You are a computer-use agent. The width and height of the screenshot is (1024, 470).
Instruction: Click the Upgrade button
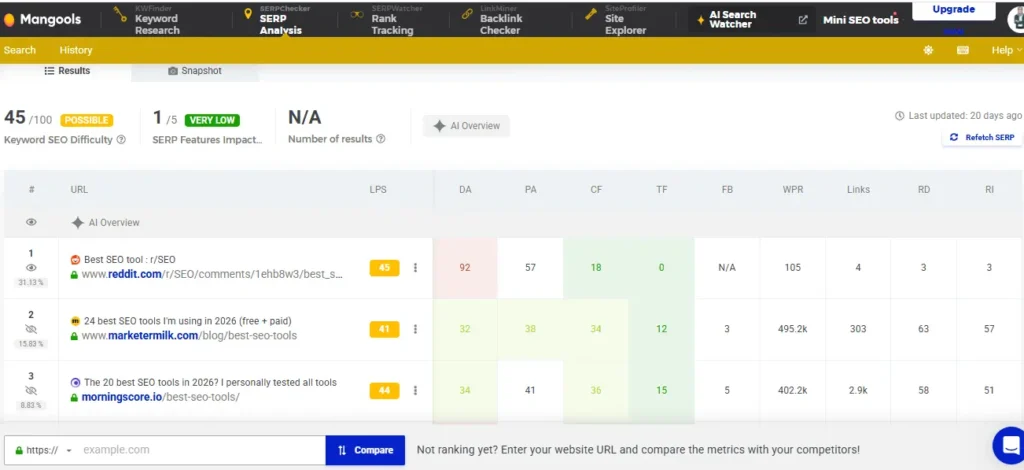[953, 10]
